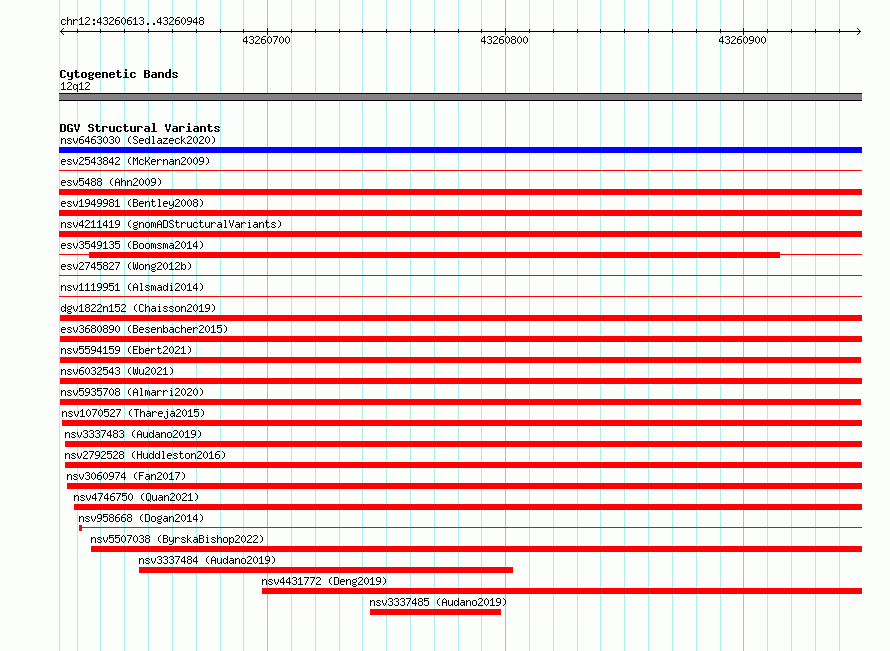Viewport: 890px width, 651px height.
Task: Click the DGV Structural Variants track title
Action: tap(140, 128)
